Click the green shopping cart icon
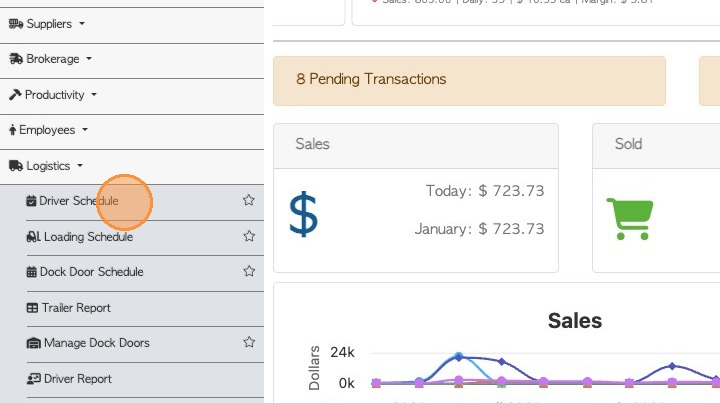The width and height of the screenshot is (720, 403). (x=629, y=218)
